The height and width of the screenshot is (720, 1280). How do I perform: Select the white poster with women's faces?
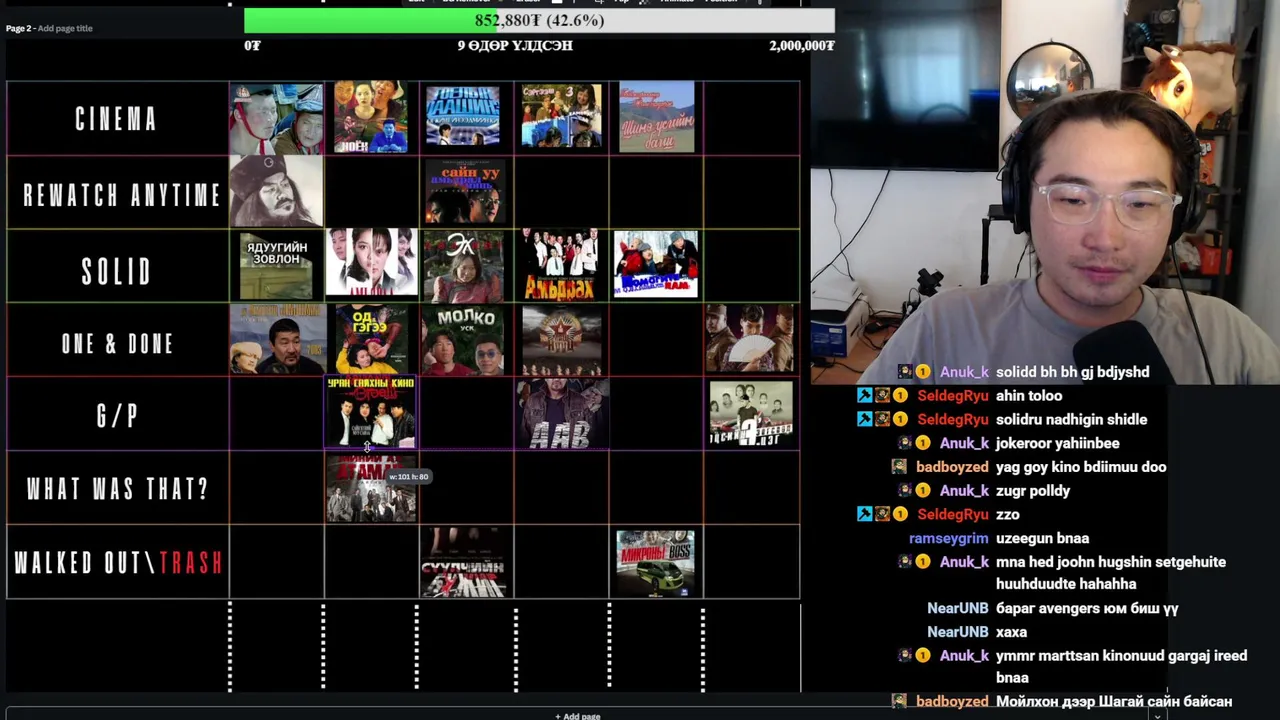pos(371,263)
